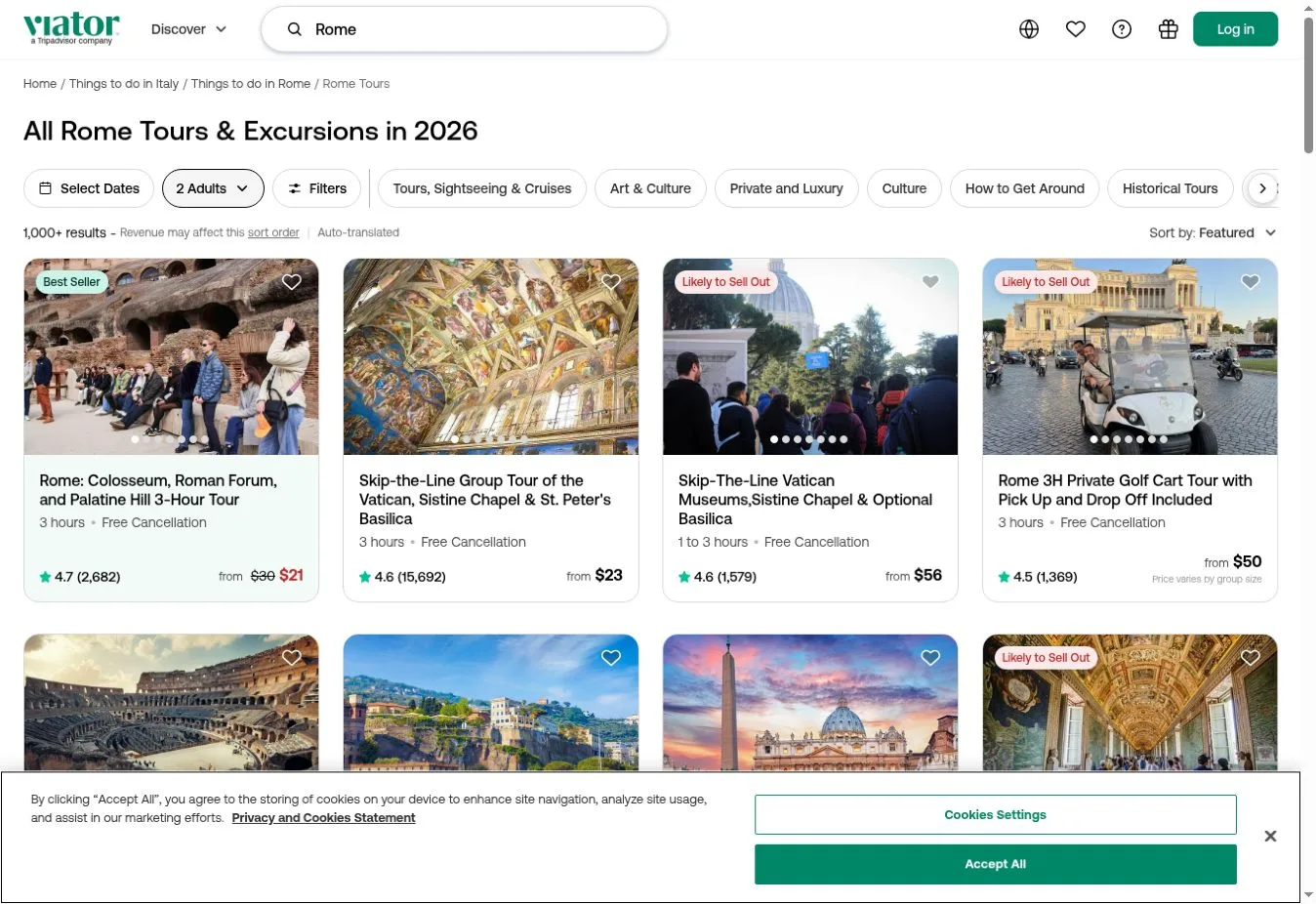1316x904 pixels.
Task: Open the sort order link
Action: tap(273, 232)
